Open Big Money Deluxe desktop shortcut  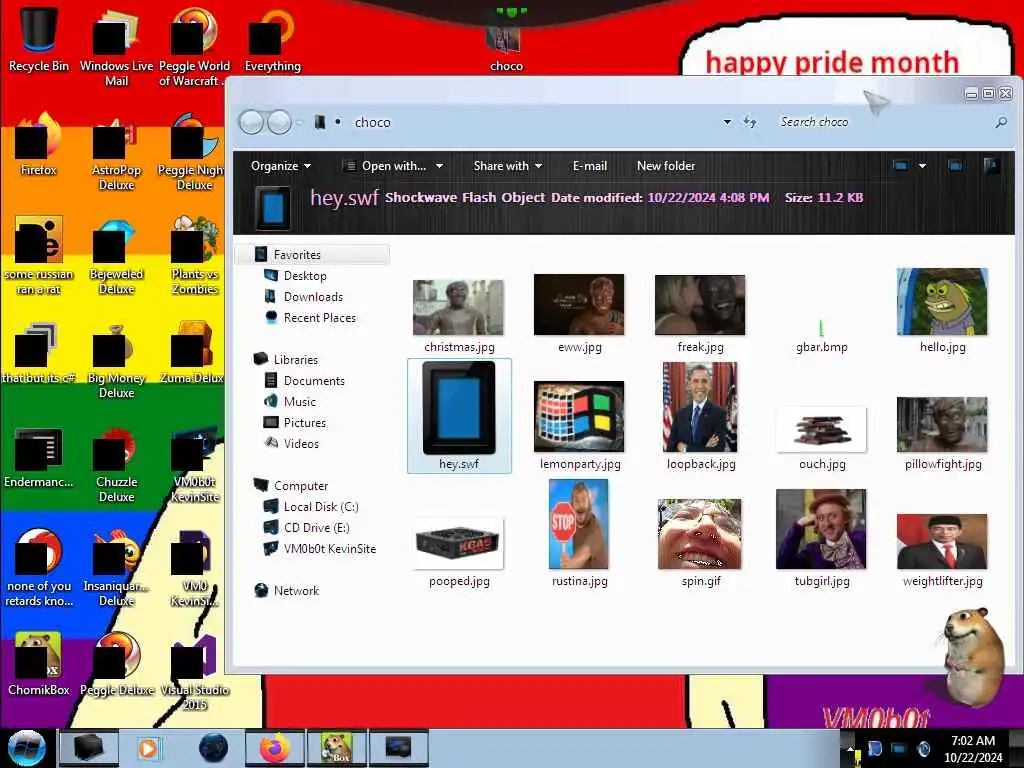point(116,360)
